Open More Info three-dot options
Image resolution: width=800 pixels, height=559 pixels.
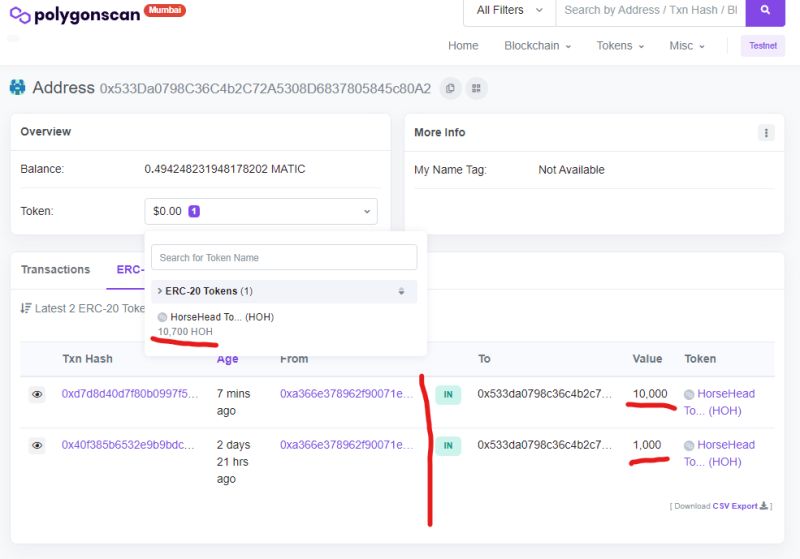coord(766,133)
